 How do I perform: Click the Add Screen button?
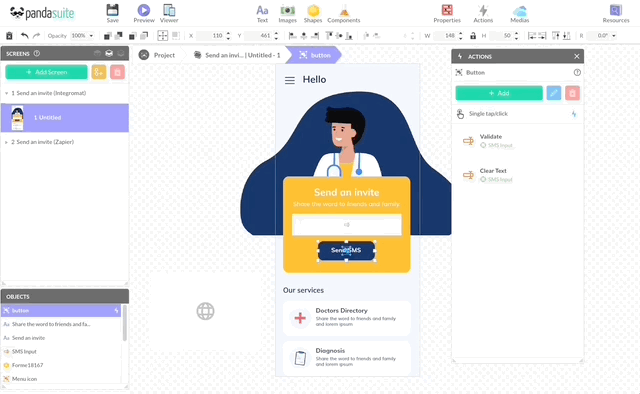point(46,72)
